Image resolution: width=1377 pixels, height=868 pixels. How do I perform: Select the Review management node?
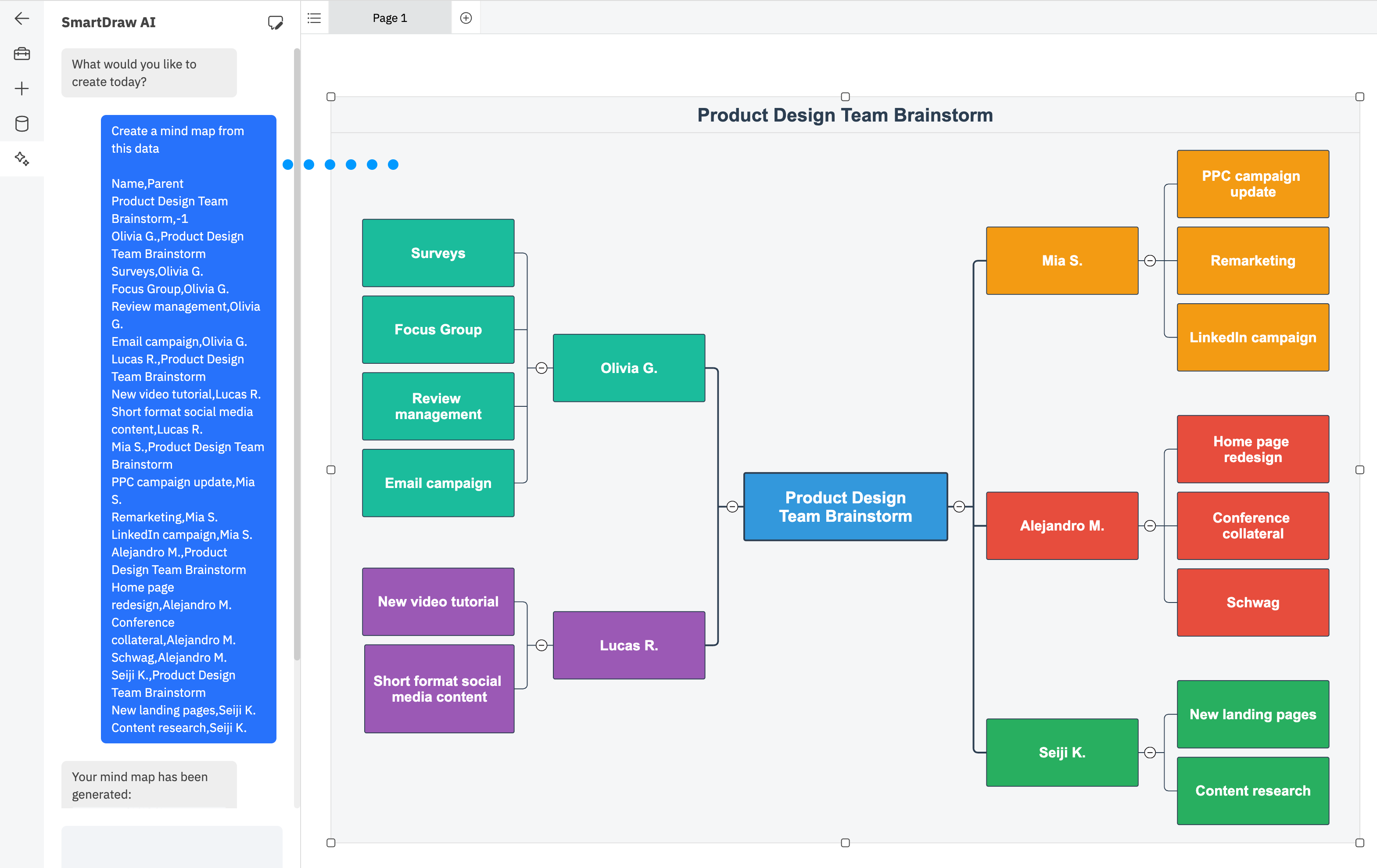[438, 406]
